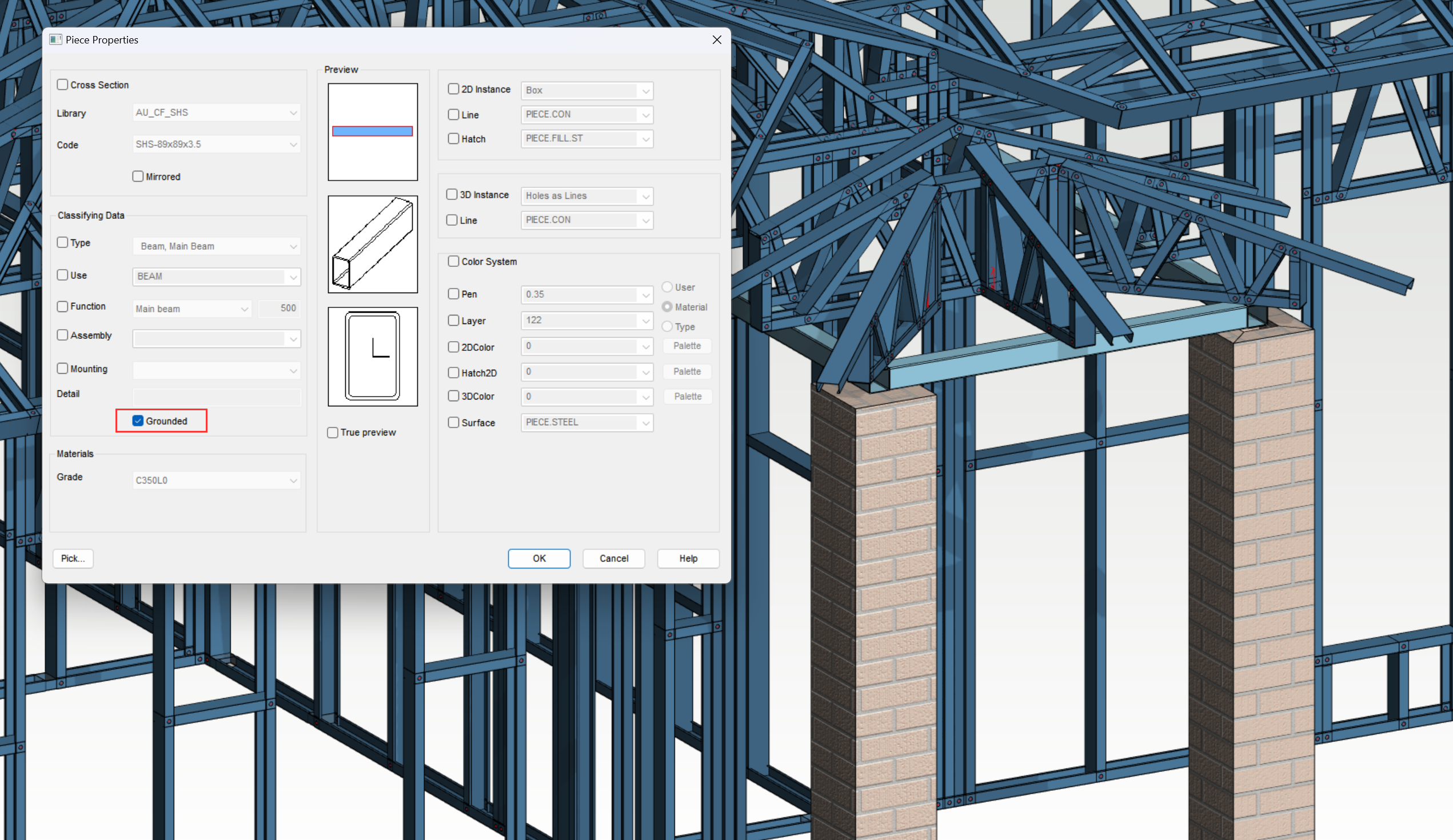Click the Pick... button

73,558
